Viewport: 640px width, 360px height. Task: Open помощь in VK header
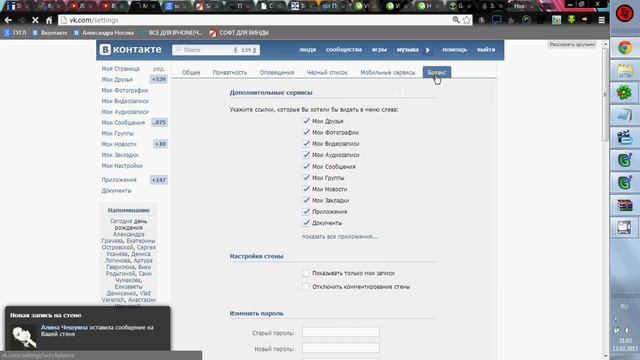(455, 50)
